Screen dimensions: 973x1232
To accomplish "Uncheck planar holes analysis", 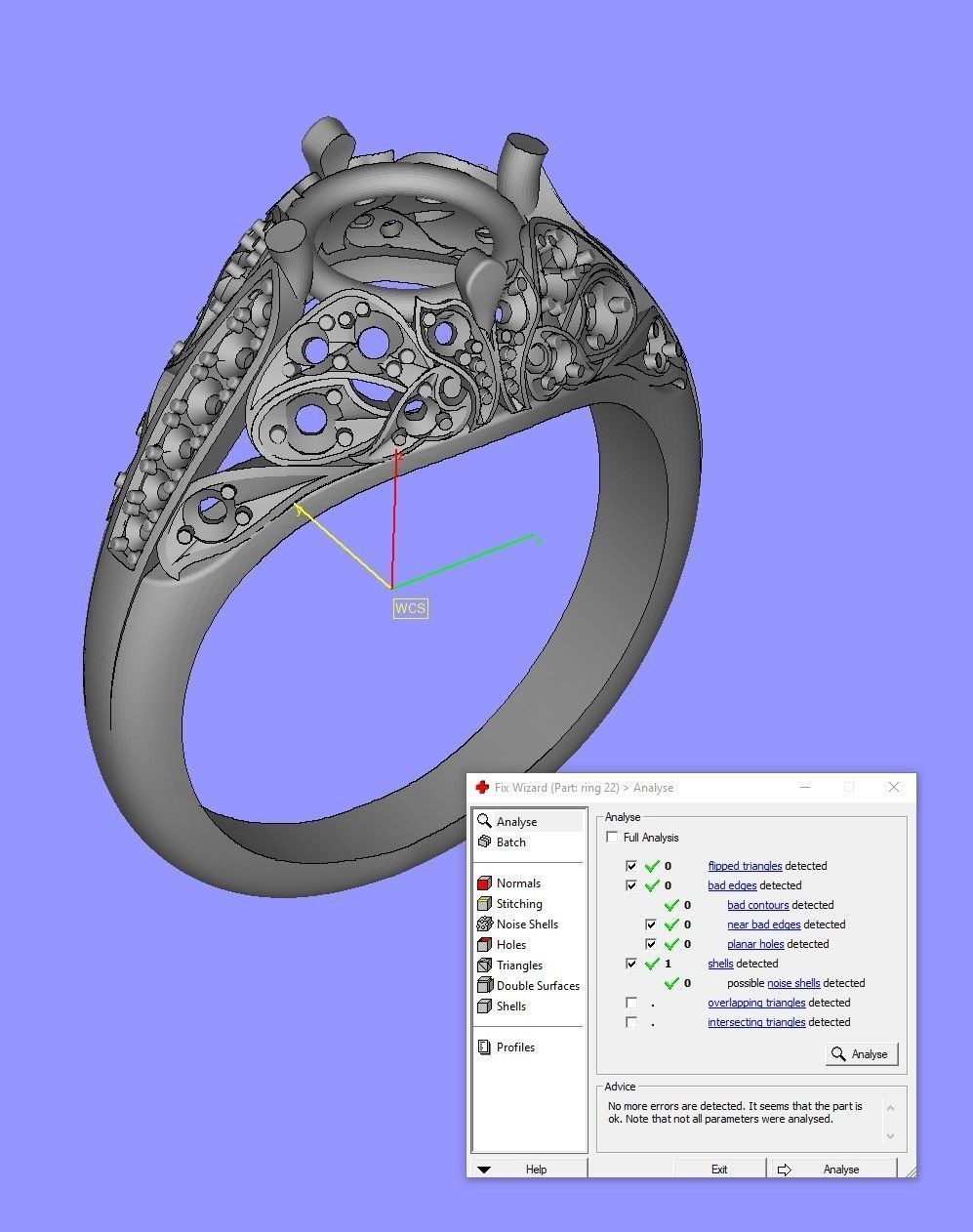I will (651, 944).
